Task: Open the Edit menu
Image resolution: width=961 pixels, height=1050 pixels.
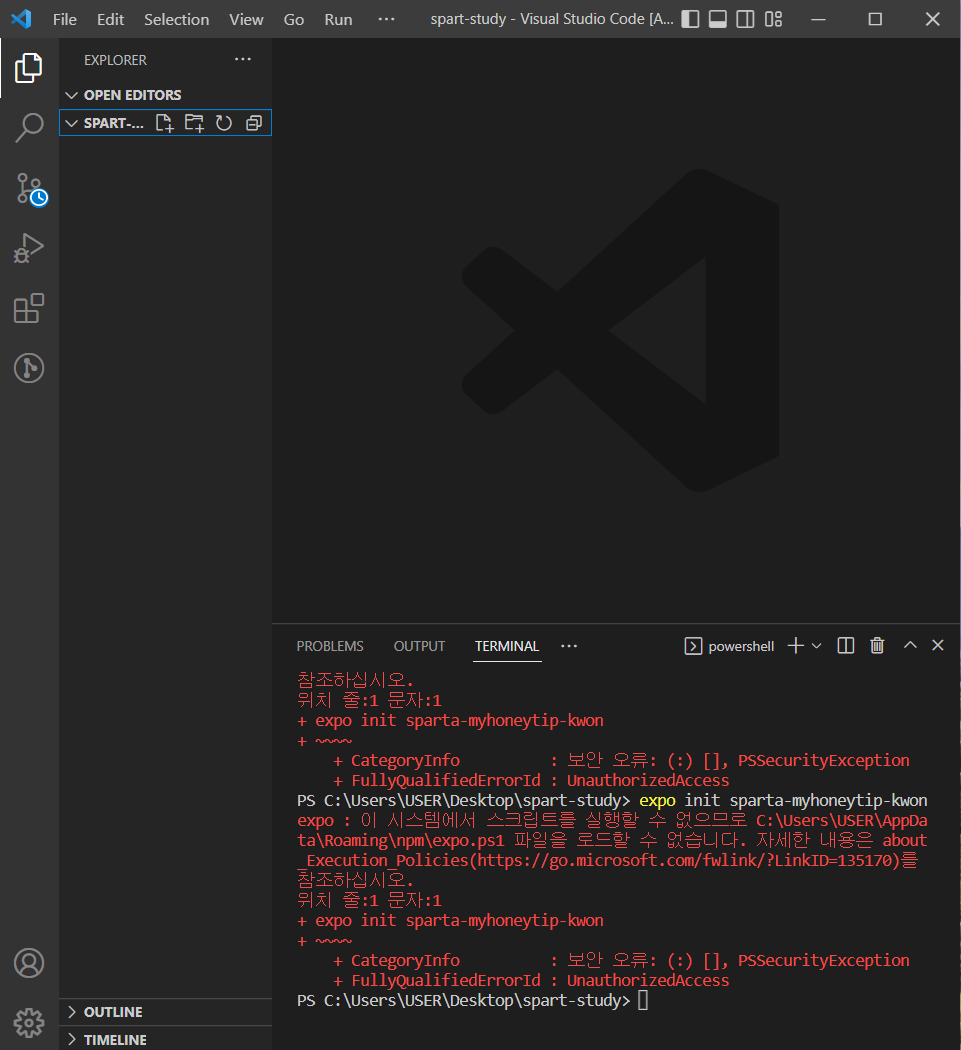Action: point(110,19)
